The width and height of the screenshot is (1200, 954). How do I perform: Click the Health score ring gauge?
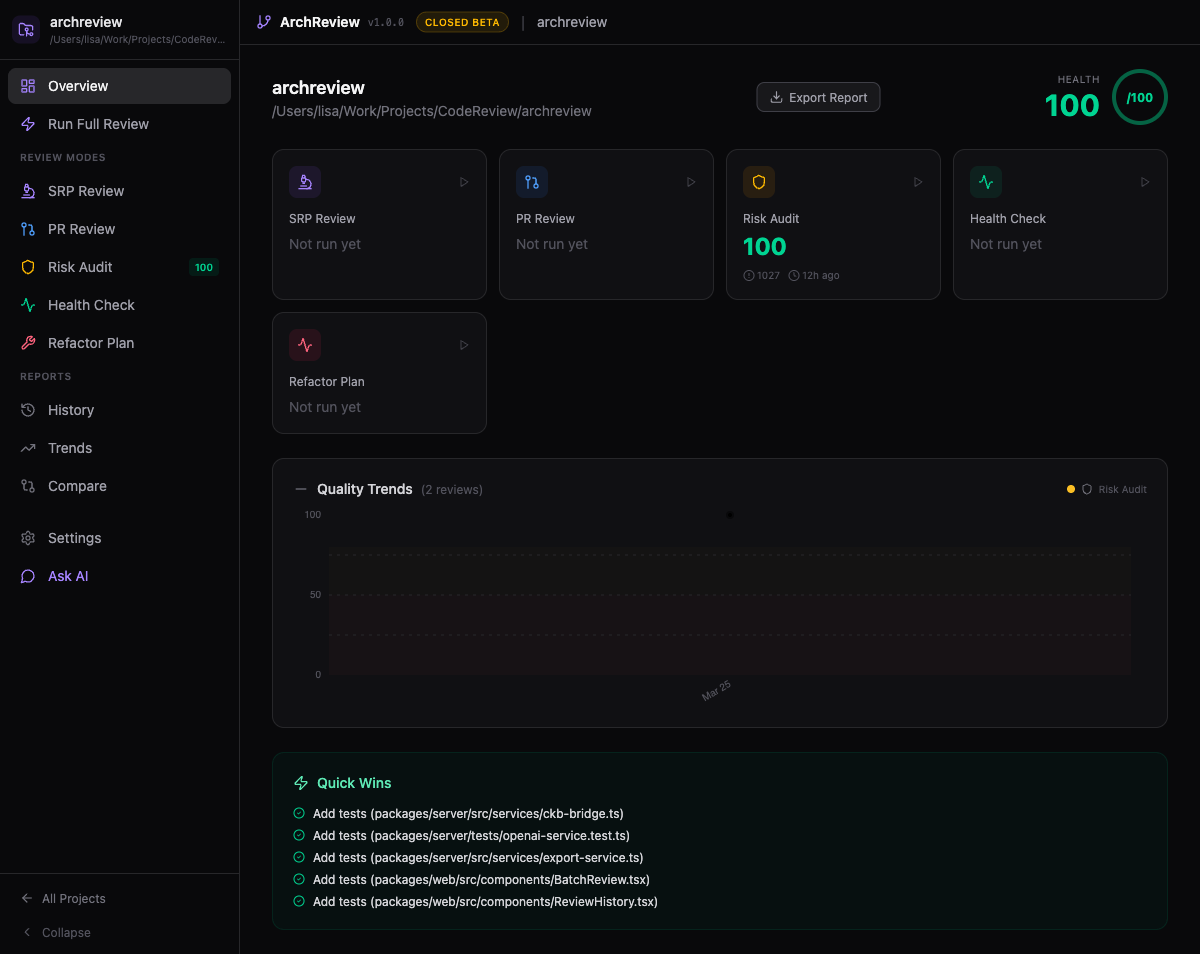click(1139, 97)
